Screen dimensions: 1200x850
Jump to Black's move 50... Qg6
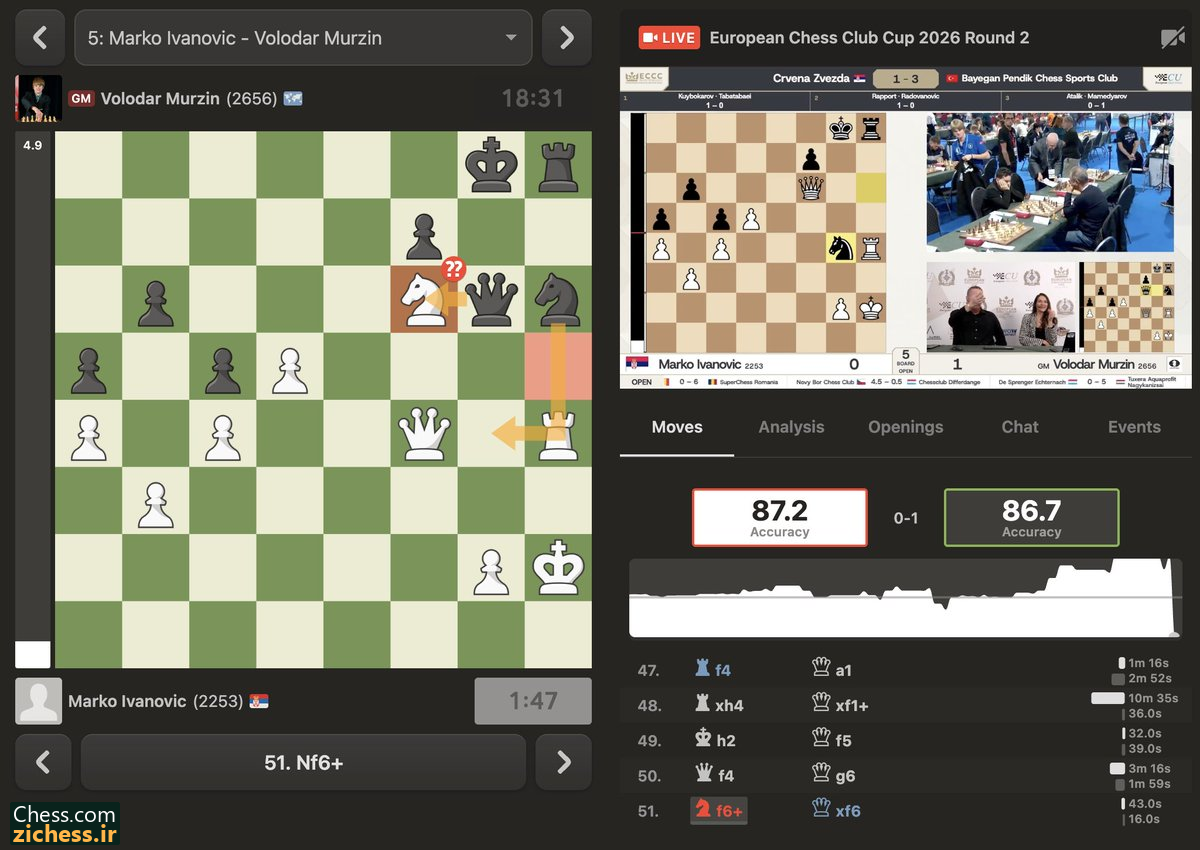835,776
